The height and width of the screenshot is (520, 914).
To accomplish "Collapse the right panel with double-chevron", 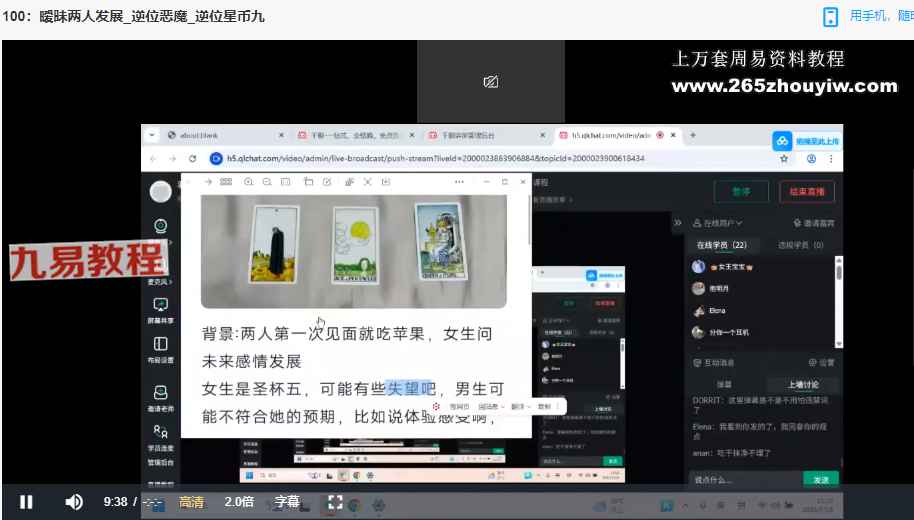I will coord(677,222).
